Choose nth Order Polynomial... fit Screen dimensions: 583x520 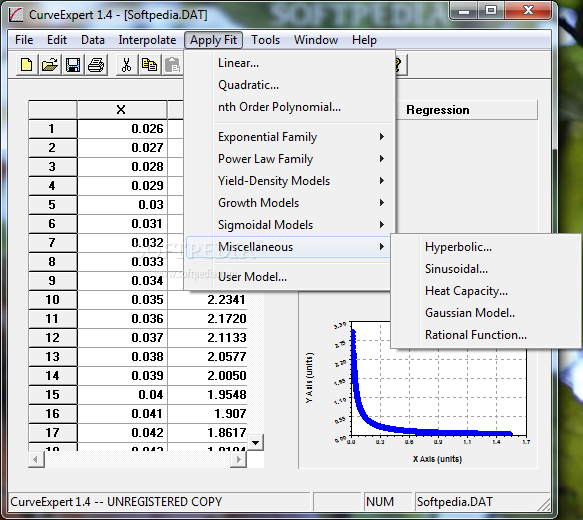coord(289,107)
